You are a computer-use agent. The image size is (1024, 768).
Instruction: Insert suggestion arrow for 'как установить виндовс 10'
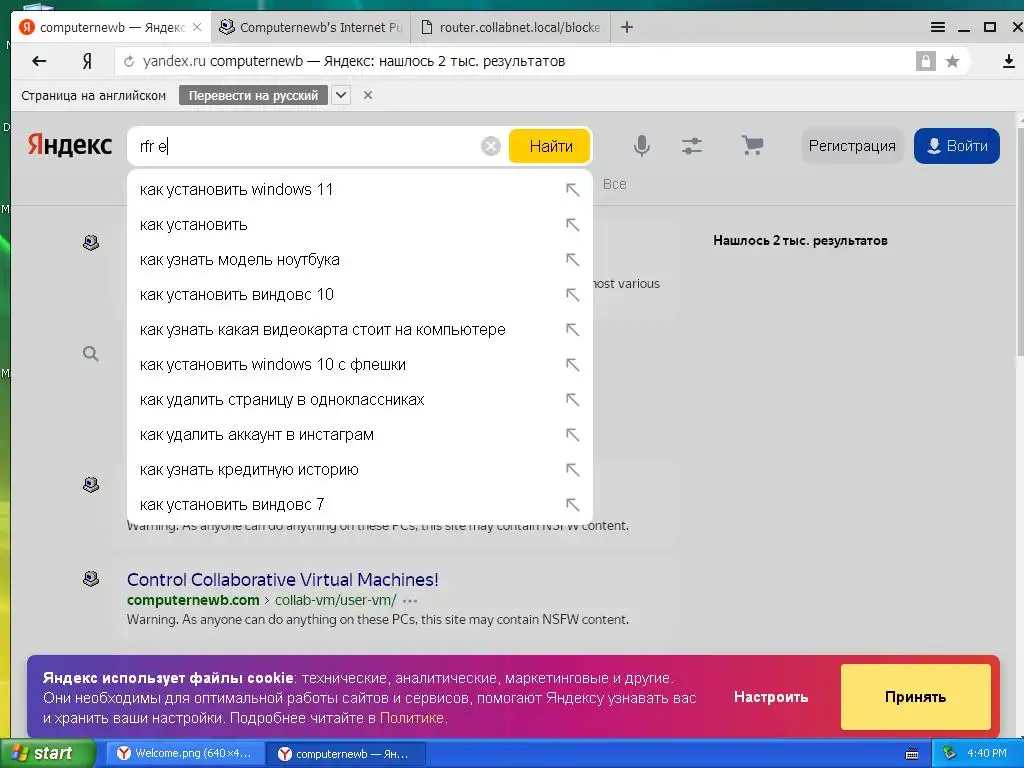pyautogui.click(x=572, y=295)
